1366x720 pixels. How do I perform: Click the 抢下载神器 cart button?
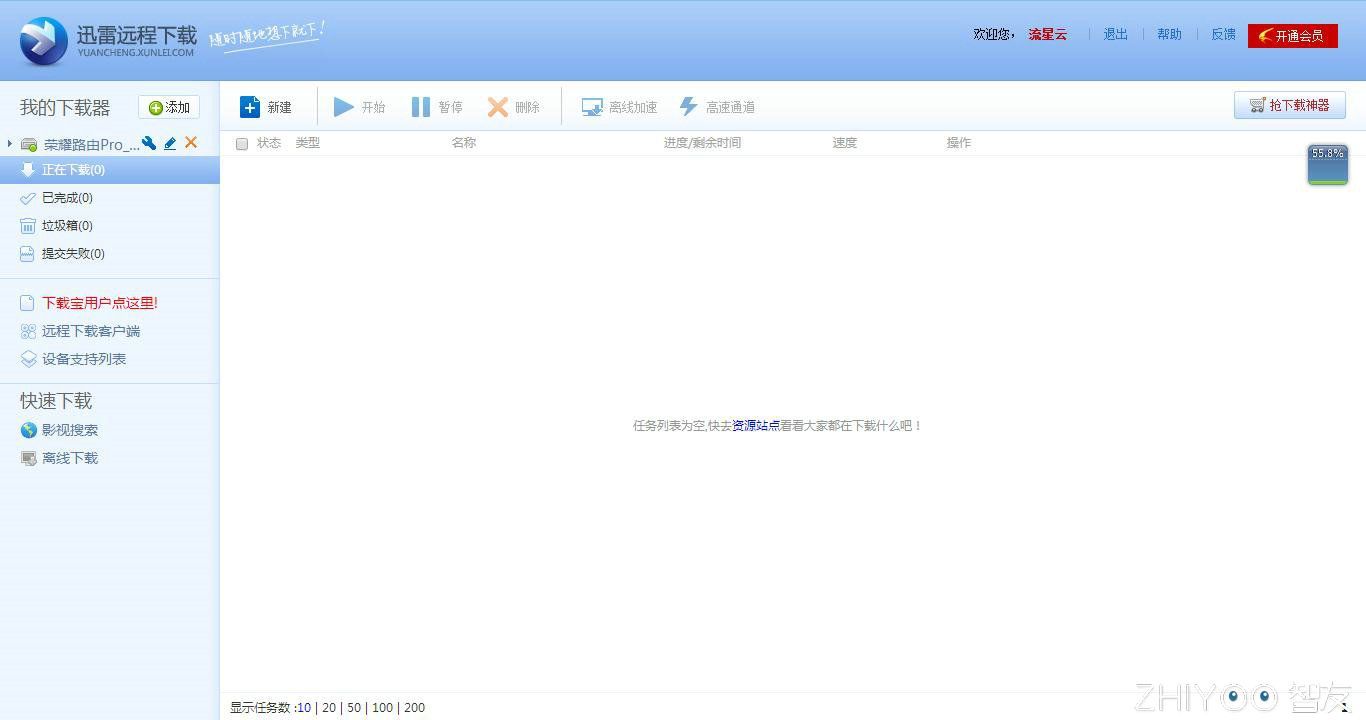(x=1290, y=105)
